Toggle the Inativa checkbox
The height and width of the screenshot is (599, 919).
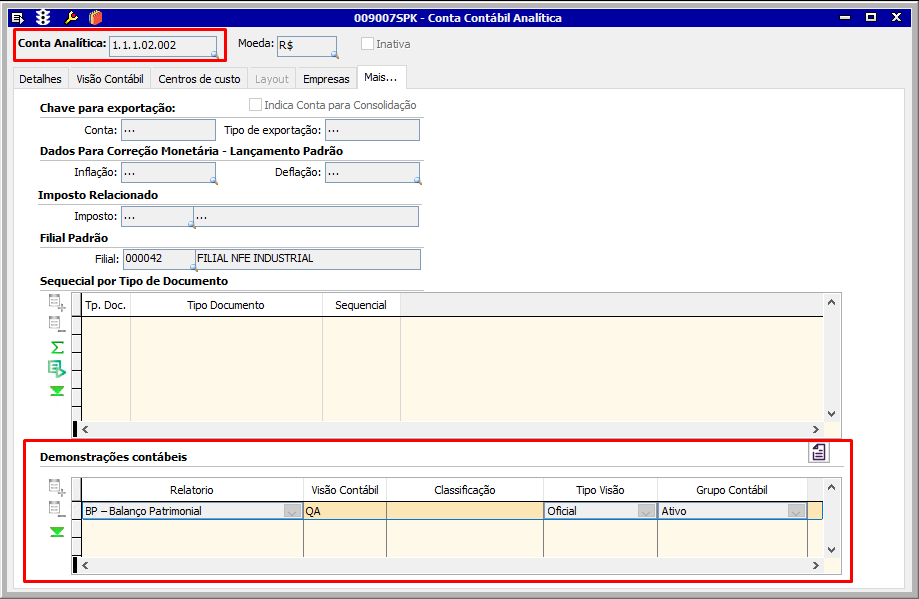(368, 44)
